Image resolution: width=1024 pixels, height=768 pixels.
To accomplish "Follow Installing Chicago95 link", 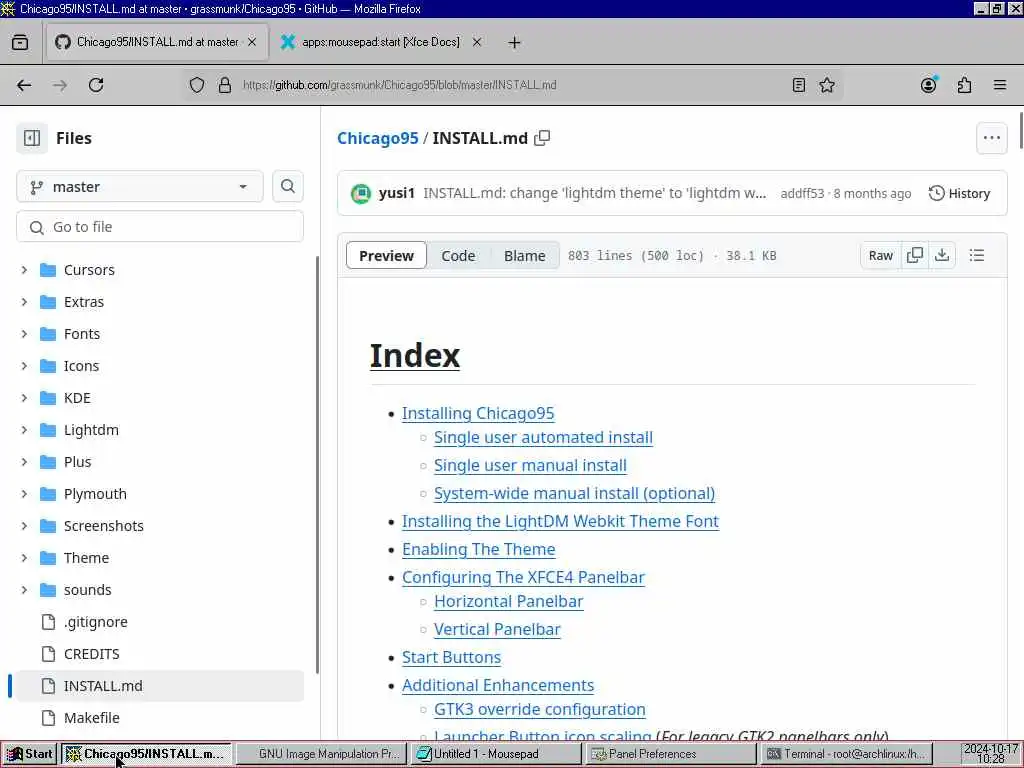I will tap(478, 413).
